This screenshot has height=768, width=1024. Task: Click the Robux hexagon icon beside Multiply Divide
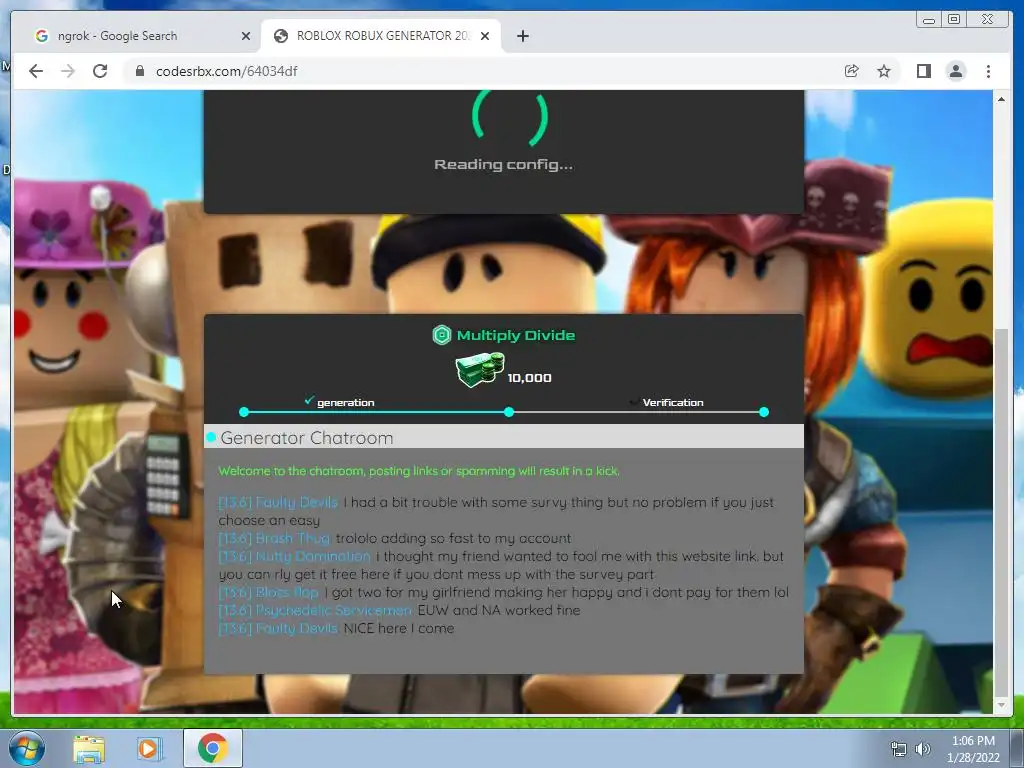click(x=441, y=335)
